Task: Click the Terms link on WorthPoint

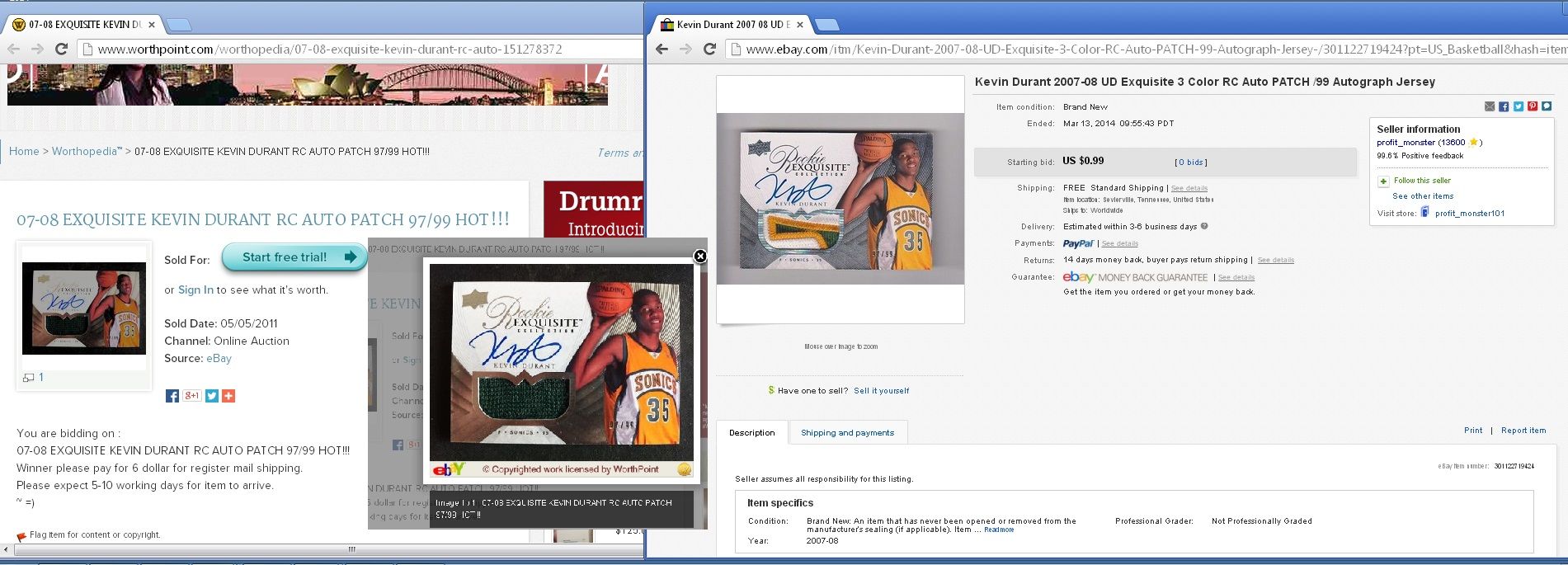Action: coord(619,153)
